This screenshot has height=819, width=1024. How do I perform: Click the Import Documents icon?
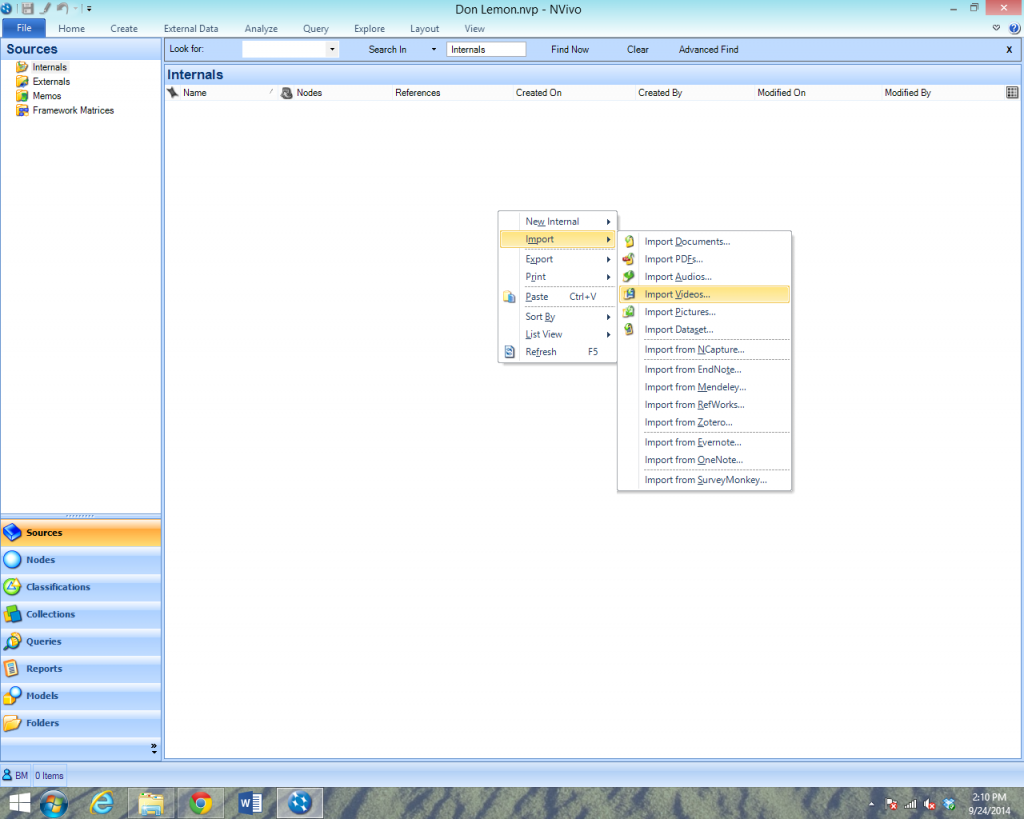click(x=629, y=242)
